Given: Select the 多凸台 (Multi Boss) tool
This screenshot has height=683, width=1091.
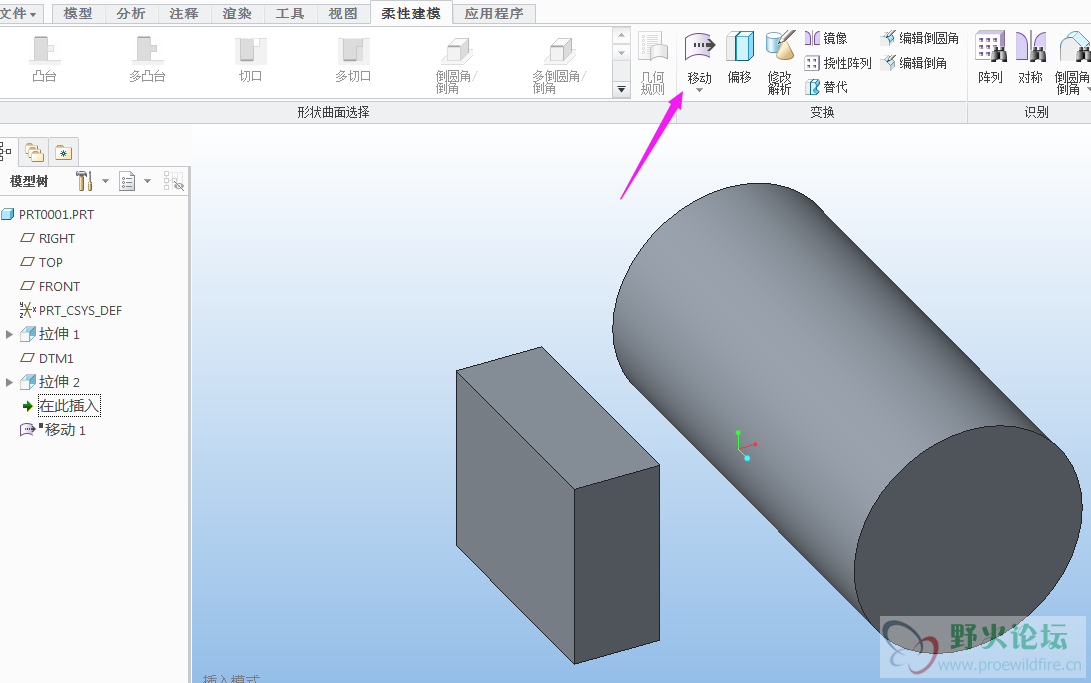Looking at the screenshot, I should click(147, 59).
